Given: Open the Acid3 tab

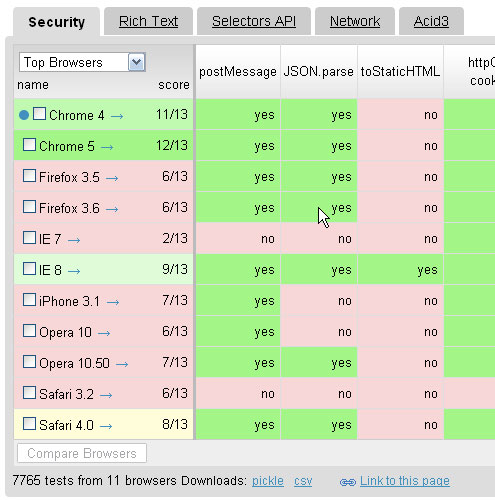Looking at the screenshot, I should (431, 21).
